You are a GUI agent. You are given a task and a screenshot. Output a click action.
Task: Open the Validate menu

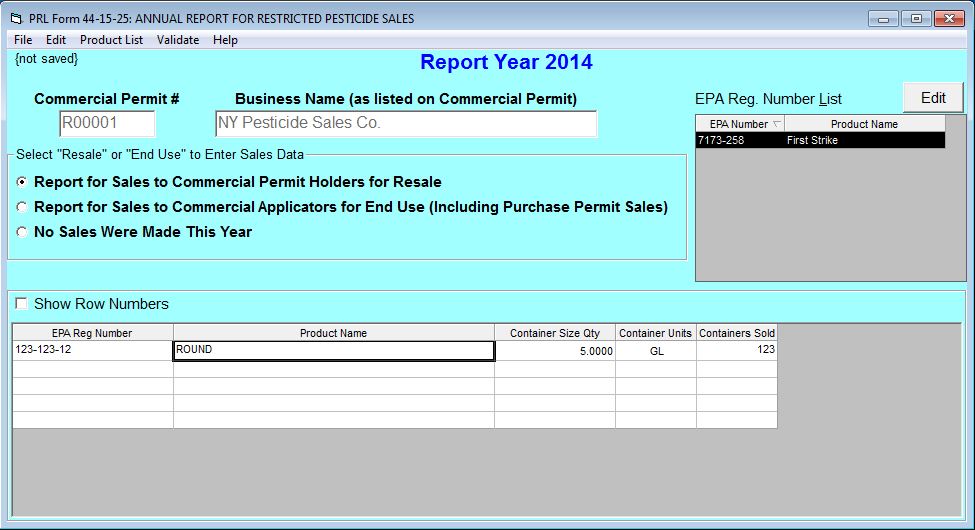click(178, 40)
